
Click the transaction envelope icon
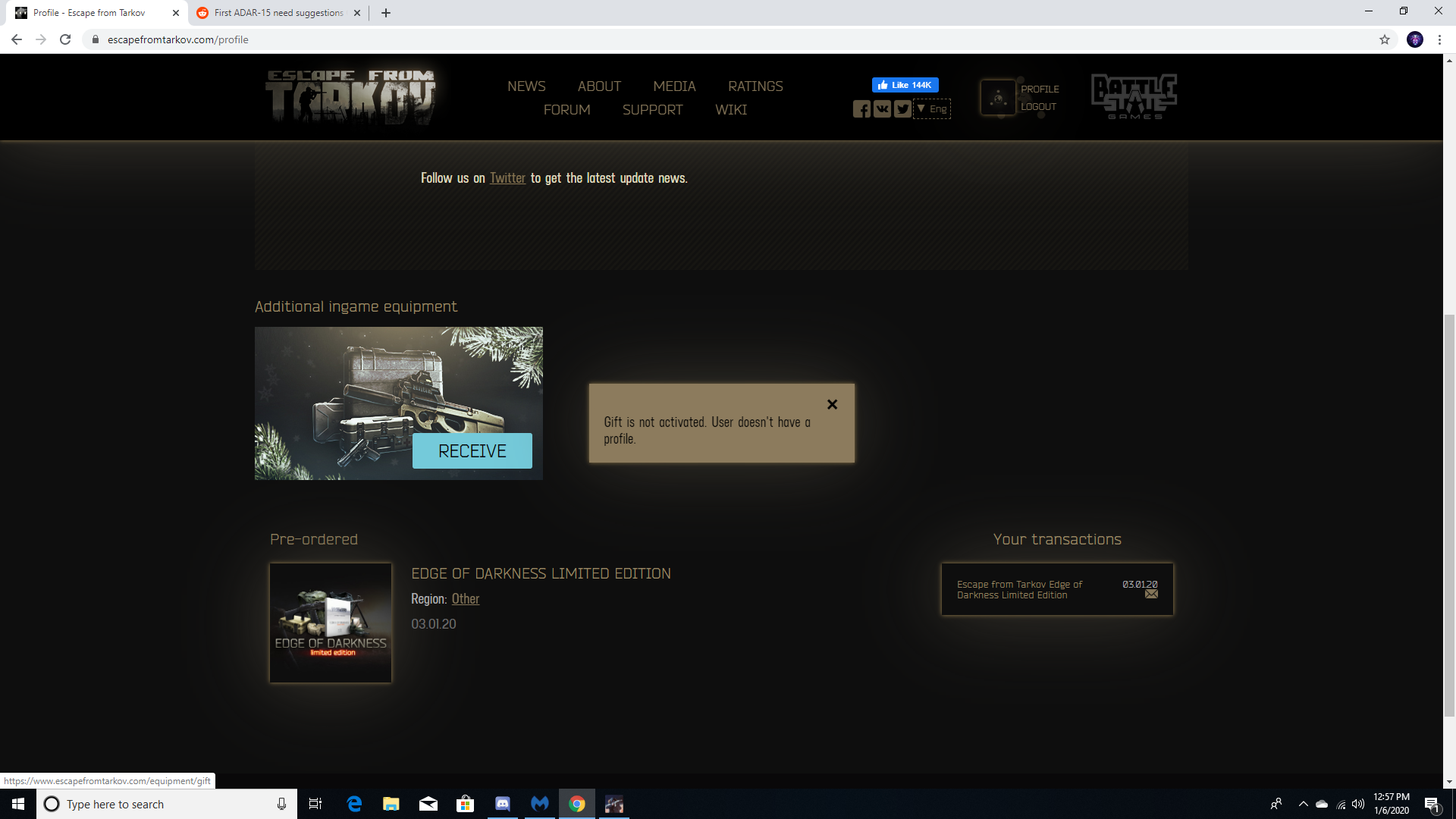[x=1151, y=595]
